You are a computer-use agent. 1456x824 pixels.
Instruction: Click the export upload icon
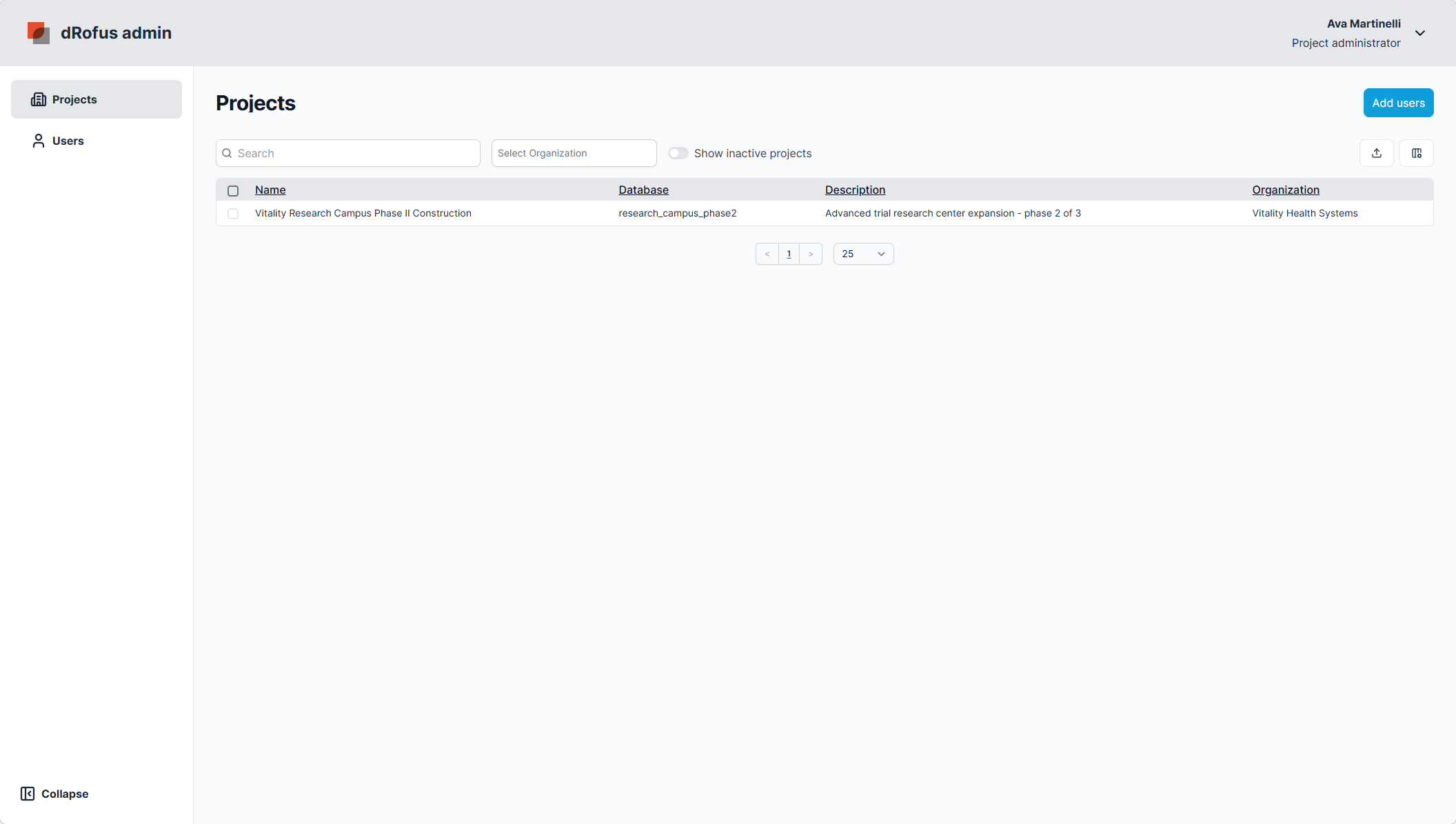tap(1377, 153)
